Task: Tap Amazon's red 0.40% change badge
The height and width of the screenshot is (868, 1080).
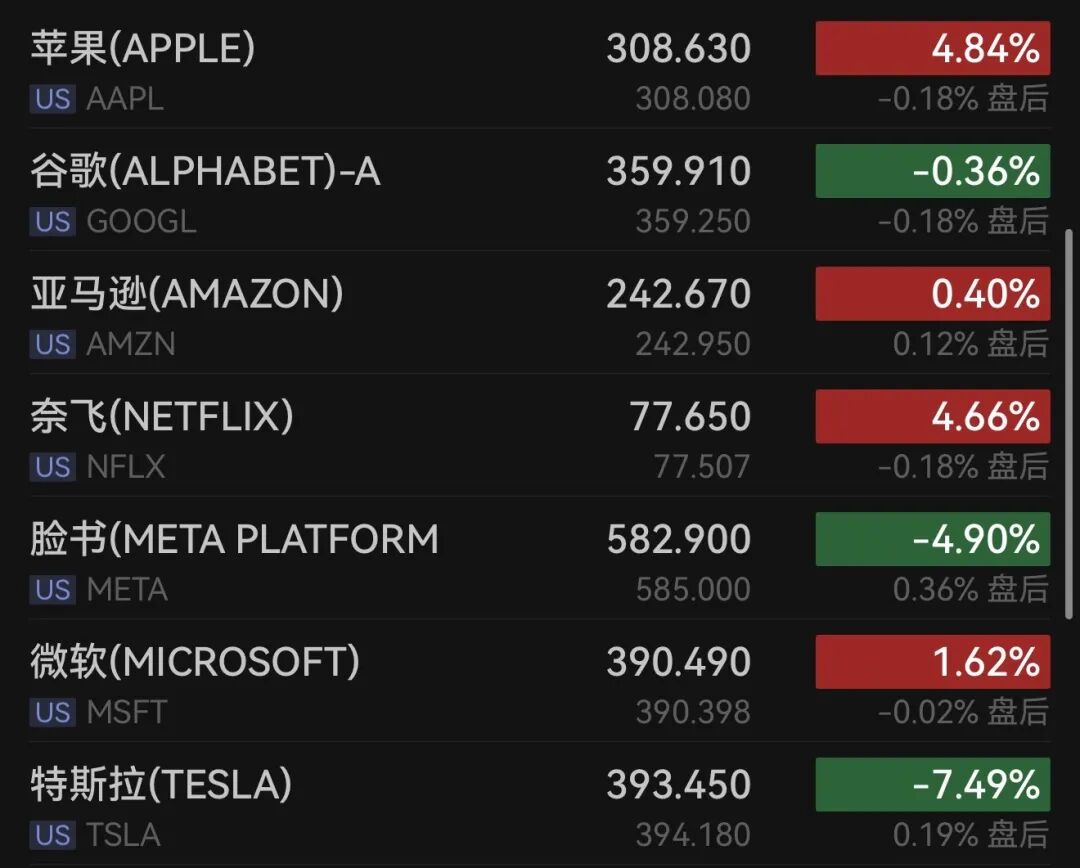Action: [x=933, y=293]
